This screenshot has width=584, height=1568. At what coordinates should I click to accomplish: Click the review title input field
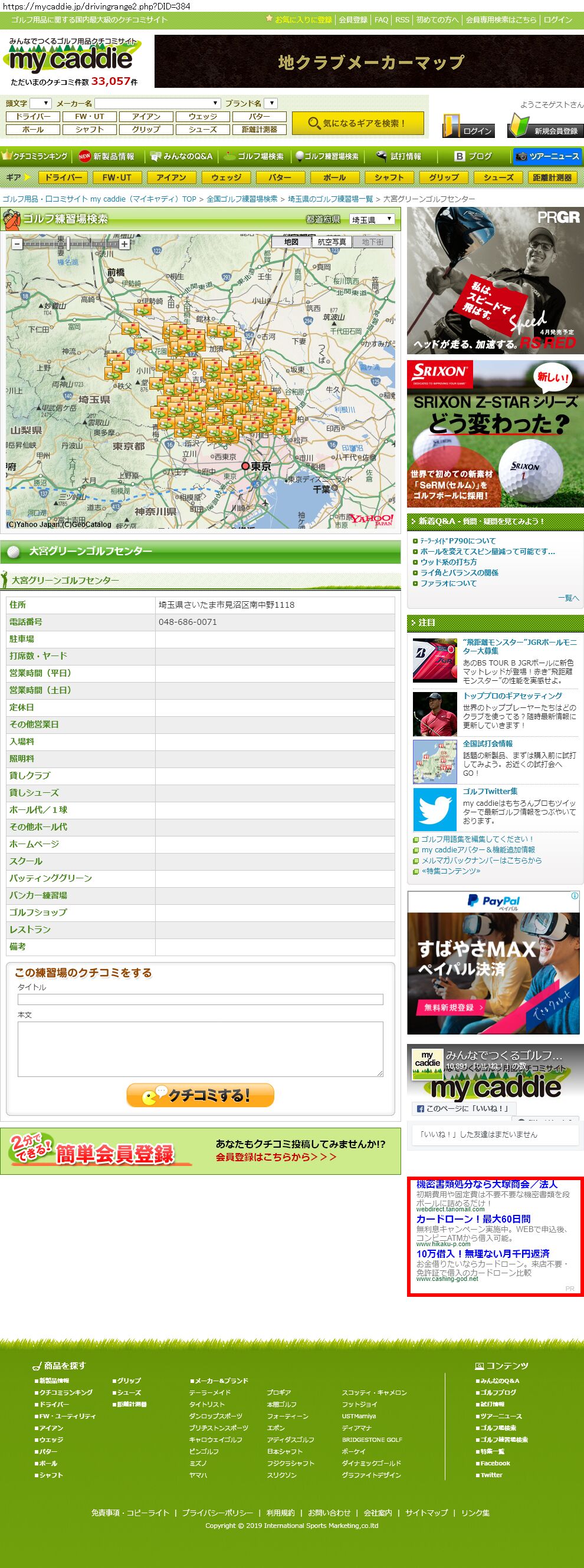(201, 1000)
